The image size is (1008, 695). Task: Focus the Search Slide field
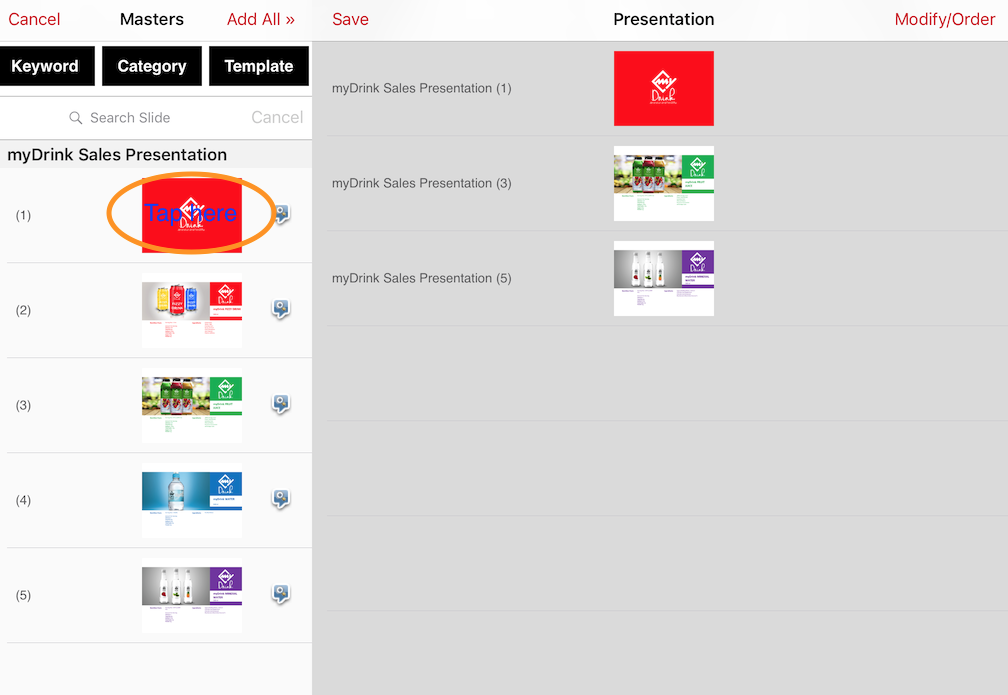(130, 118)
